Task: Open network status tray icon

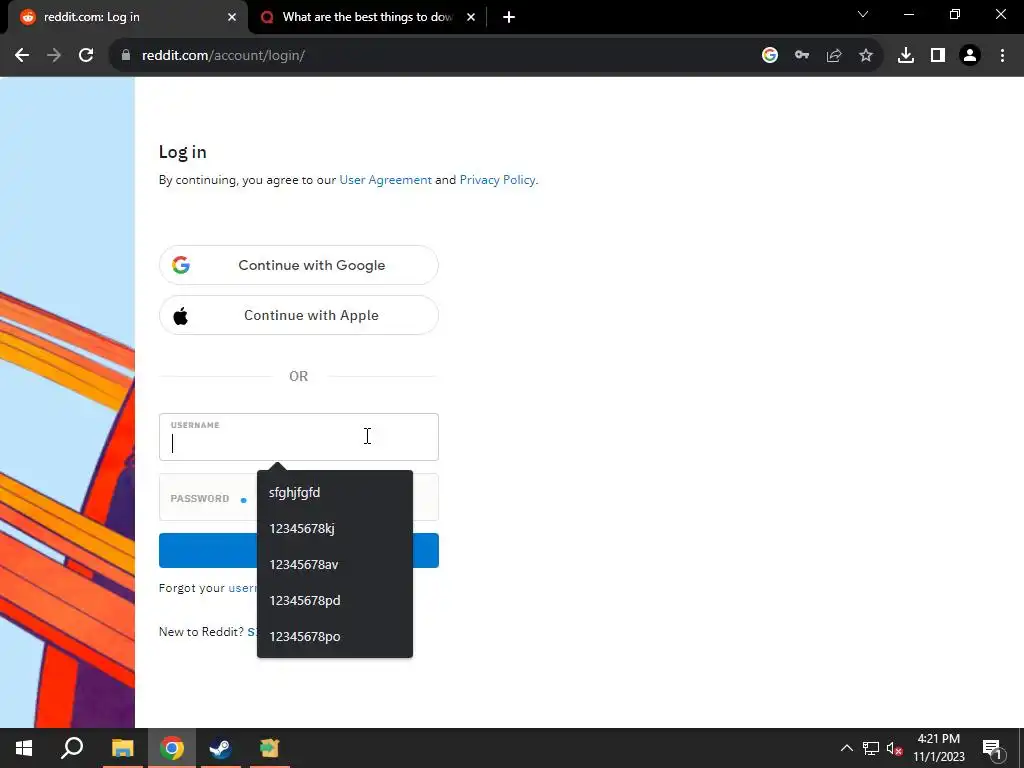Action: point(871,748)
